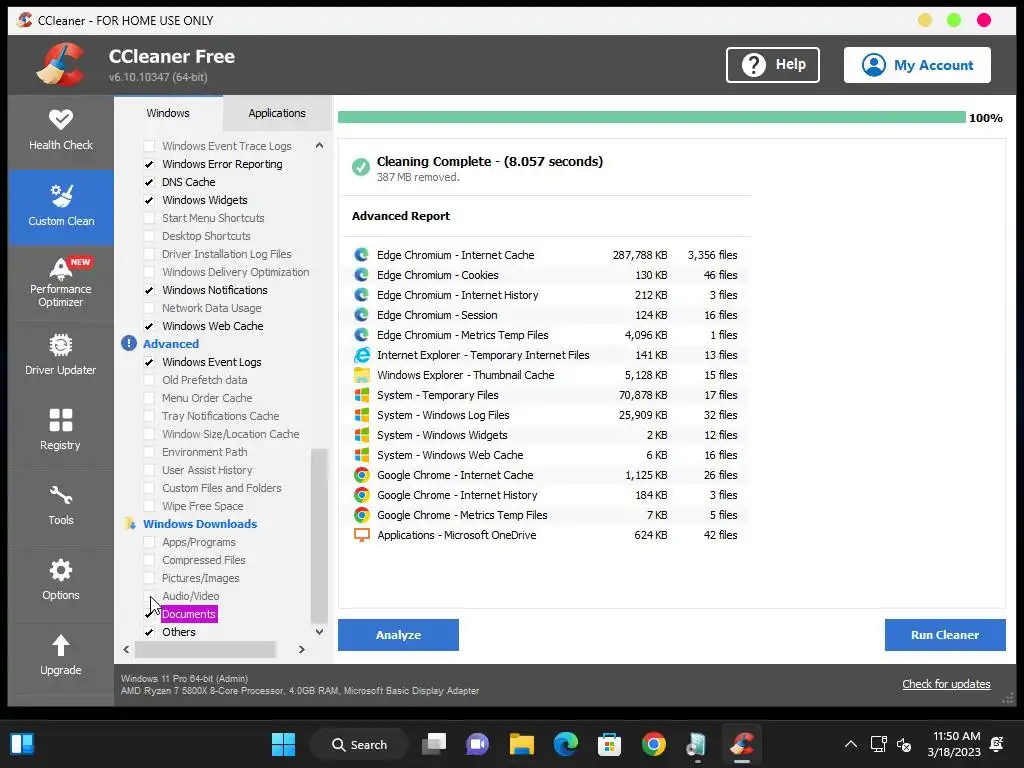
Task: Open the notification center bell icon
Action: tap(997, 744)
